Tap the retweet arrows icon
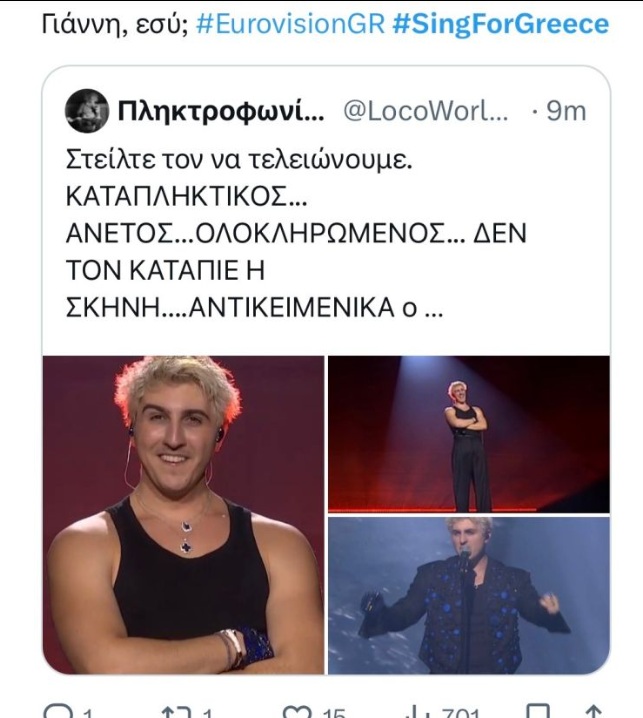 (x=176, y=713)
